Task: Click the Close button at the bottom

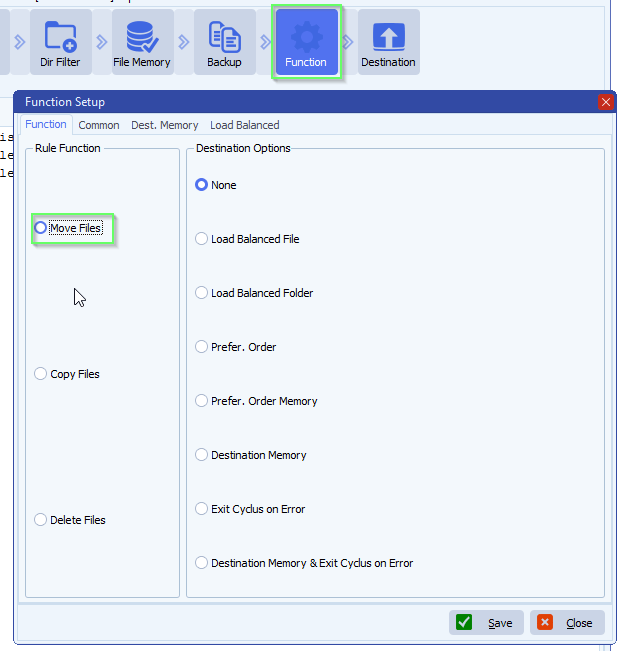Action: [567, 622]
